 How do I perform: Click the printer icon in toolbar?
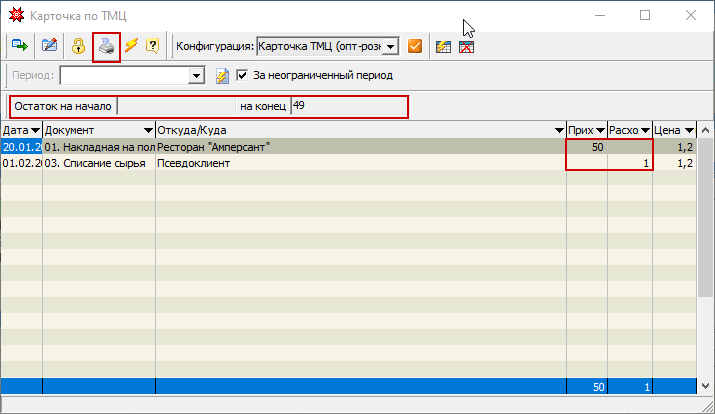pos(107,46)
